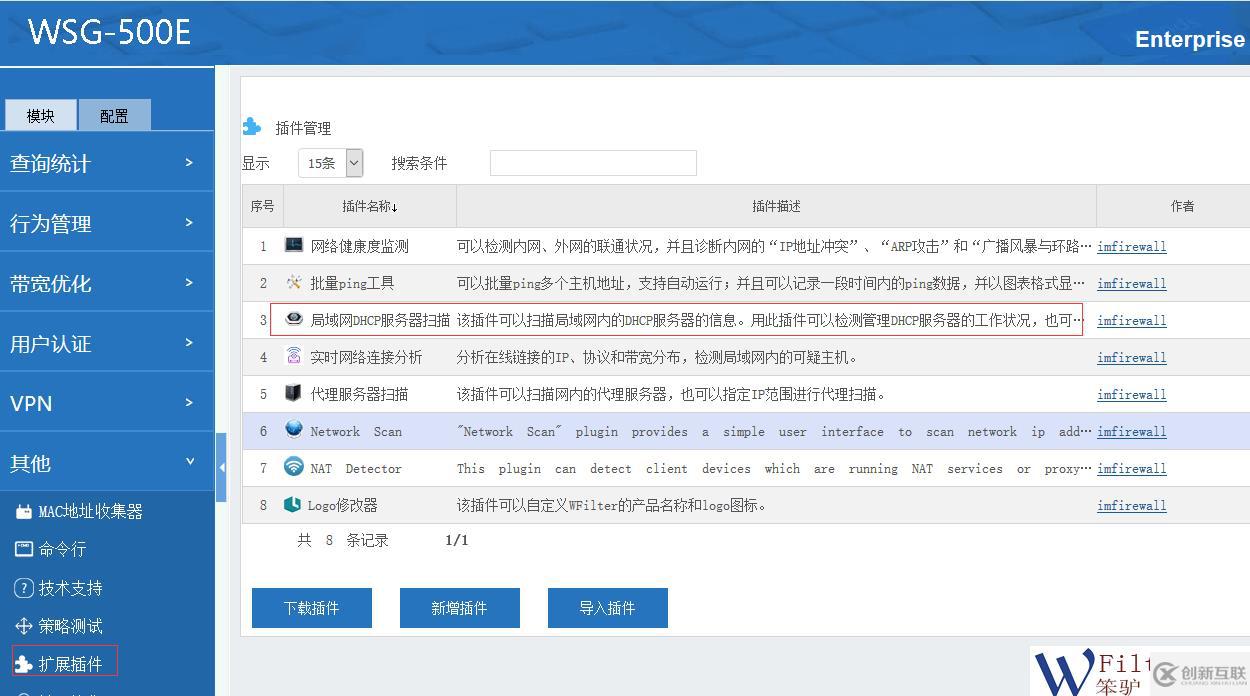Select the 局域网DHCP服务器扫描 eye icon

click(293, 319)
